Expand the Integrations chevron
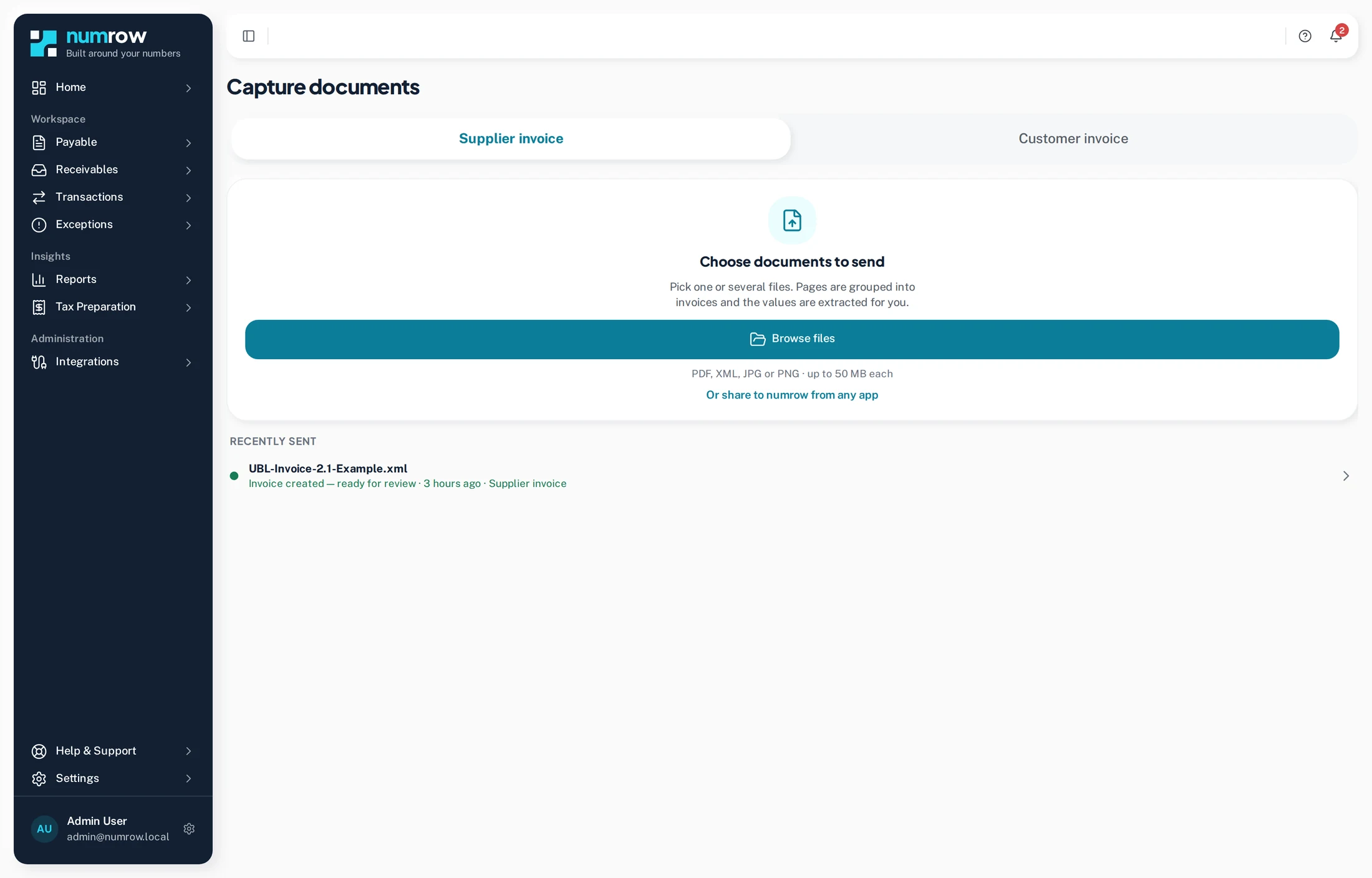The width and height of the screenshot is (1372, 878). click(x=188, y=363)
